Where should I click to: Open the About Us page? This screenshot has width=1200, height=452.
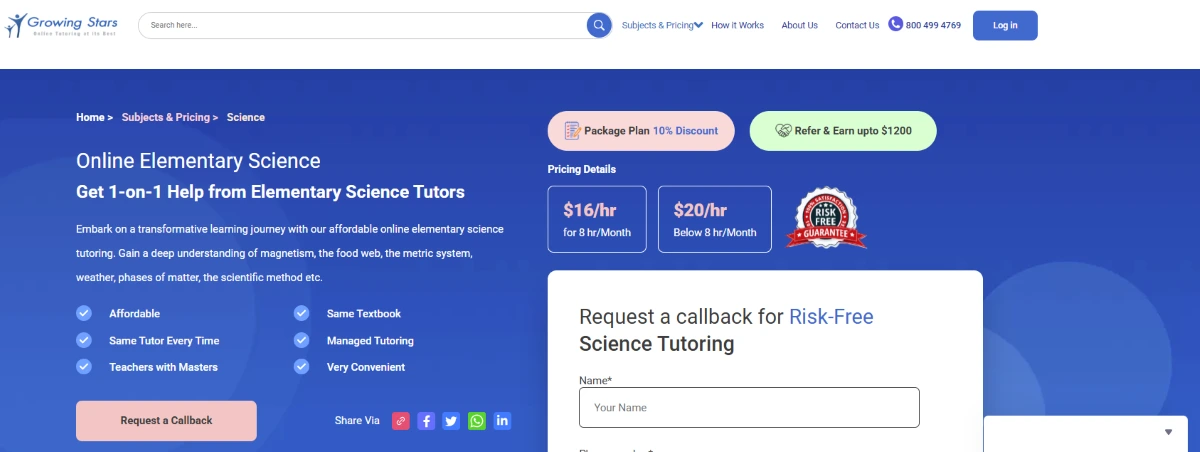point(799,25)
